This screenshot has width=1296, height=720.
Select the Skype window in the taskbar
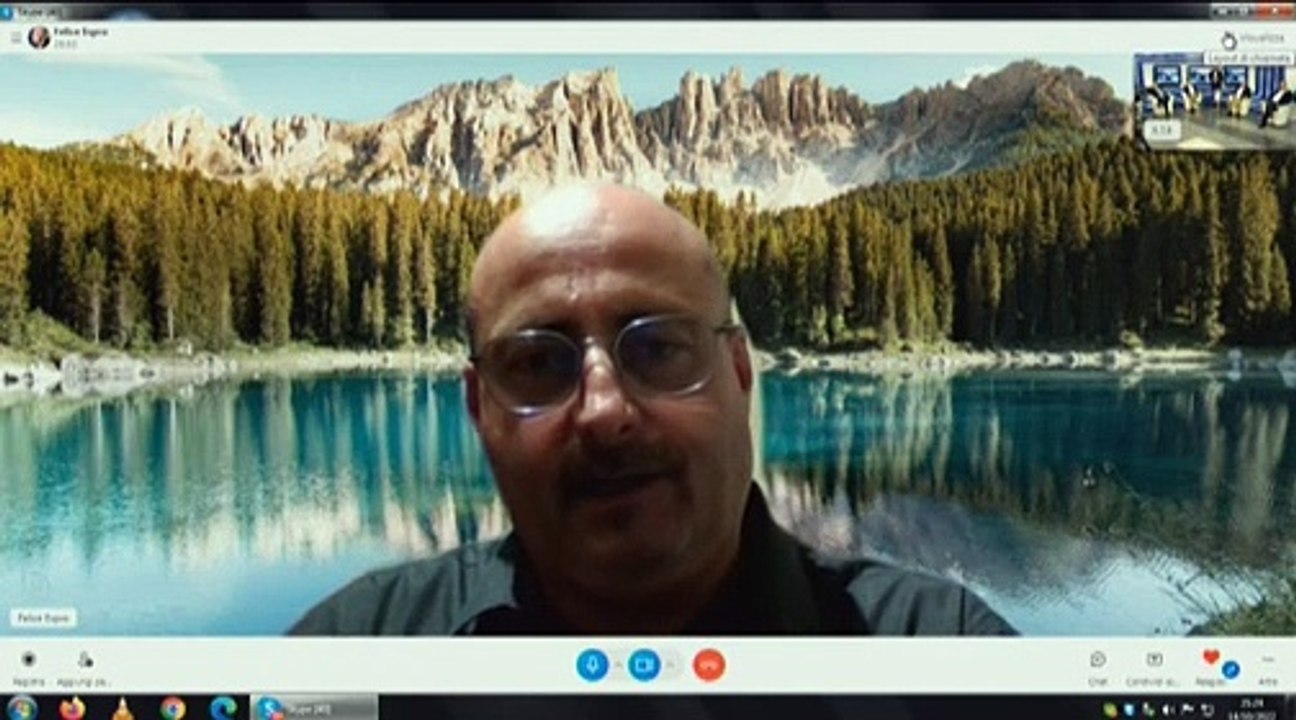[314, 708]
